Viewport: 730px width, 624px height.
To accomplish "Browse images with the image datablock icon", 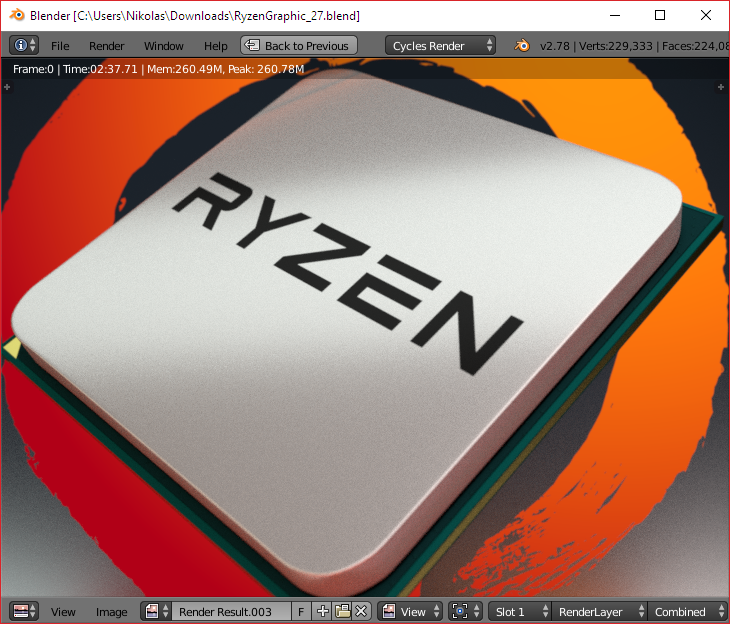I will pos(156,611).
